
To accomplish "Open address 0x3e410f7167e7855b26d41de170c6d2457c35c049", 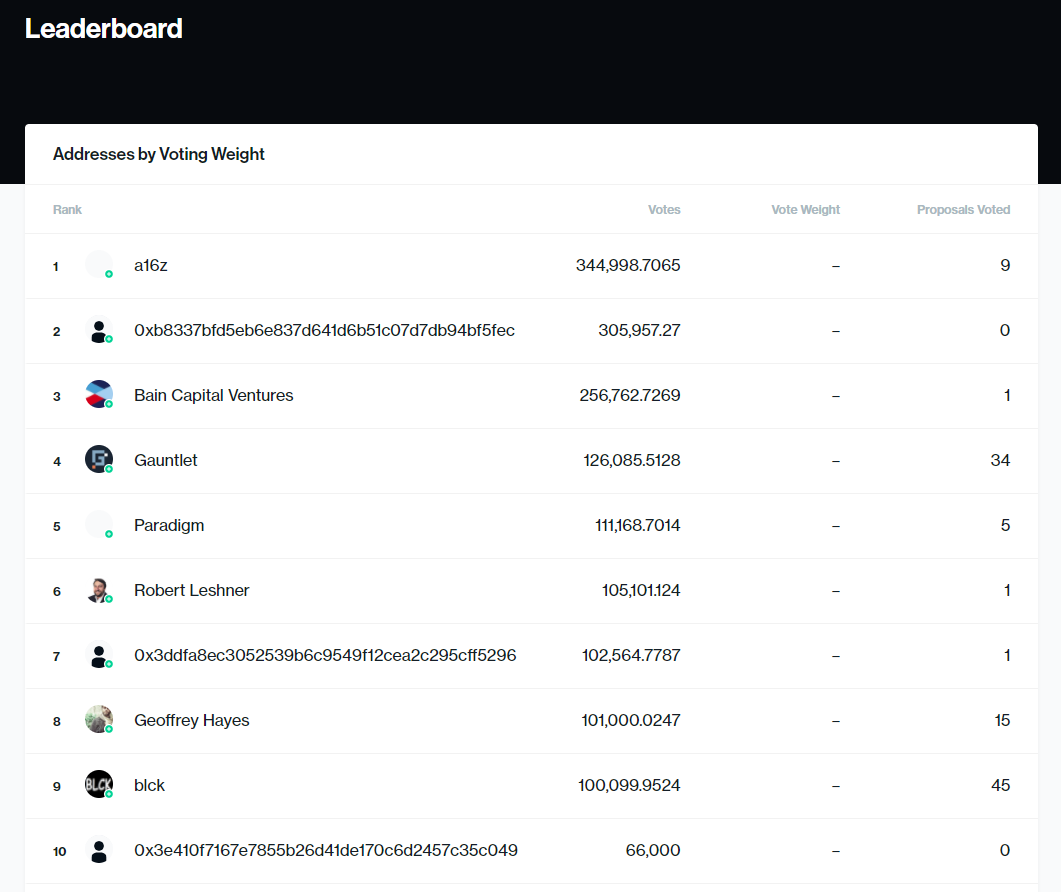I will (x=325, y=850).
